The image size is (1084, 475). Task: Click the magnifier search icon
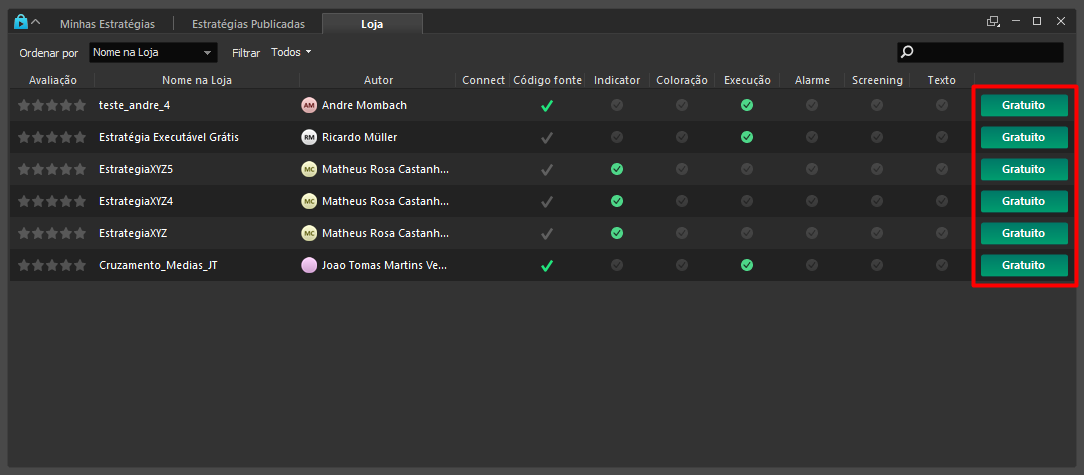coord(908,52)
